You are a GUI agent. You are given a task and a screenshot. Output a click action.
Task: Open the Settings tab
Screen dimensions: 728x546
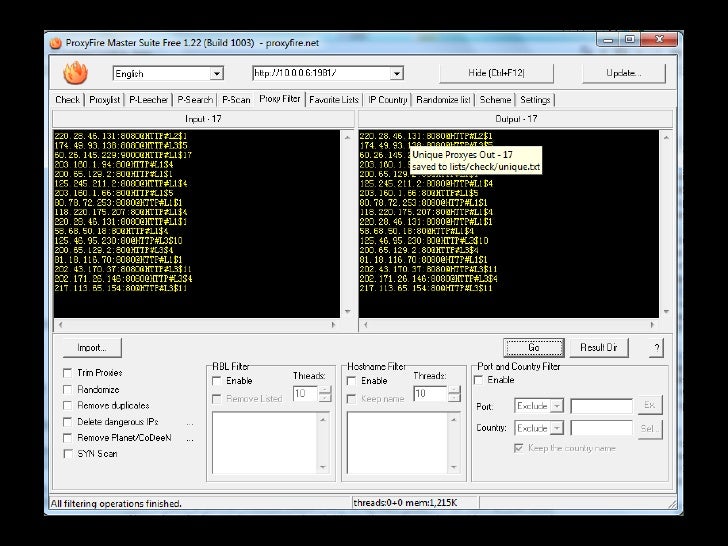(x=535, y=99)
